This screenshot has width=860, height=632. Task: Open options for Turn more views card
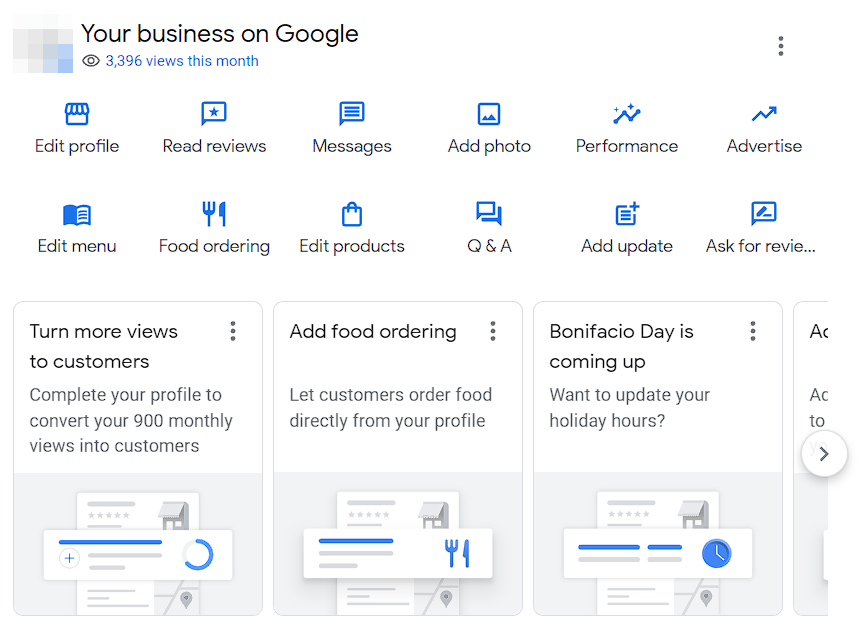tap(233, 331)
